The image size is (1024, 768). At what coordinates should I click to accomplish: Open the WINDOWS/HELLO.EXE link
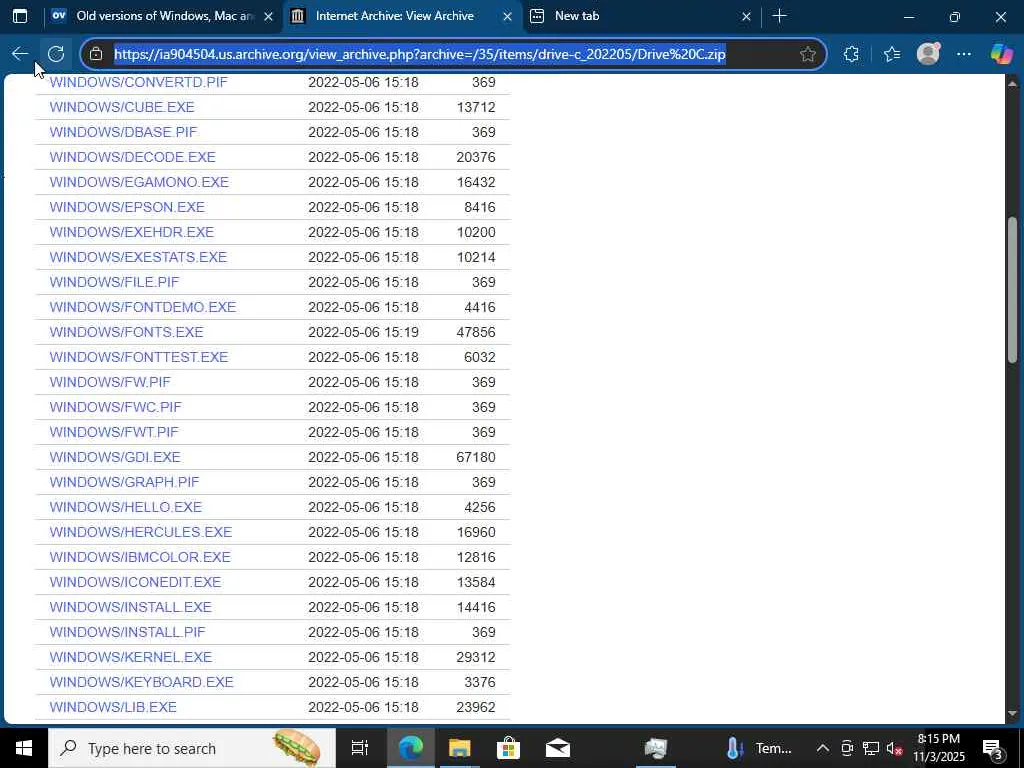[x=126, y=507]
